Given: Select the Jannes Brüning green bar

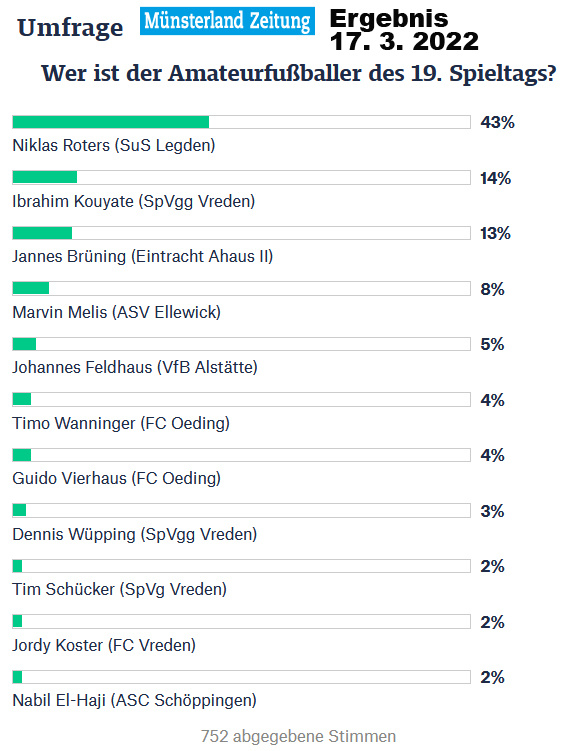Looking at the screenshot, I should pos(42,233).
